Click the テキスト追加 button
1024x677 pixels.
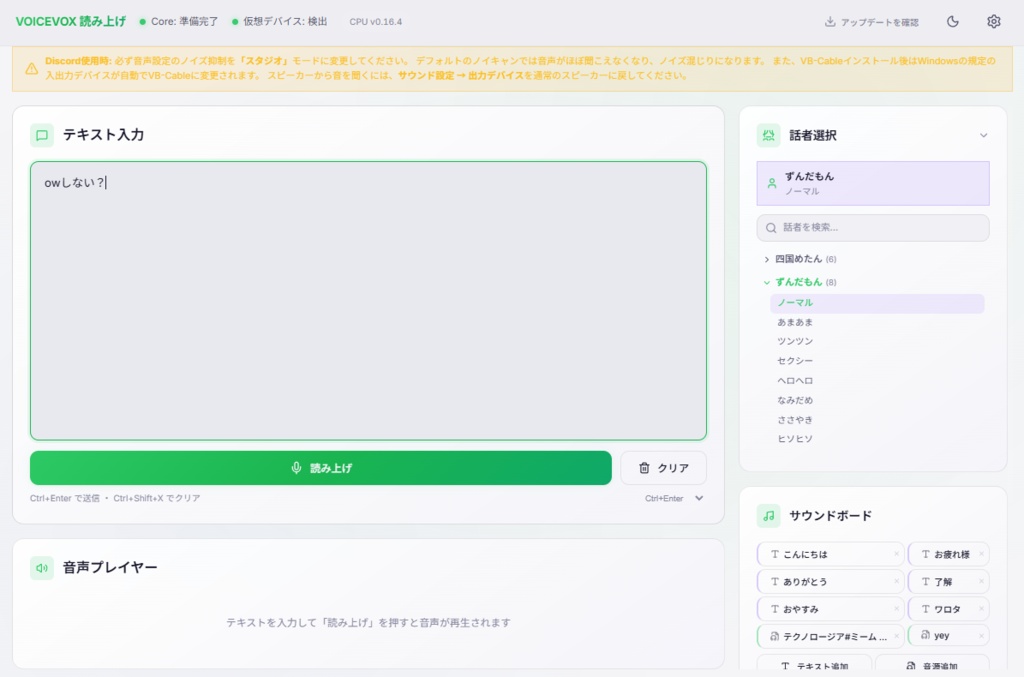[815, 664]
